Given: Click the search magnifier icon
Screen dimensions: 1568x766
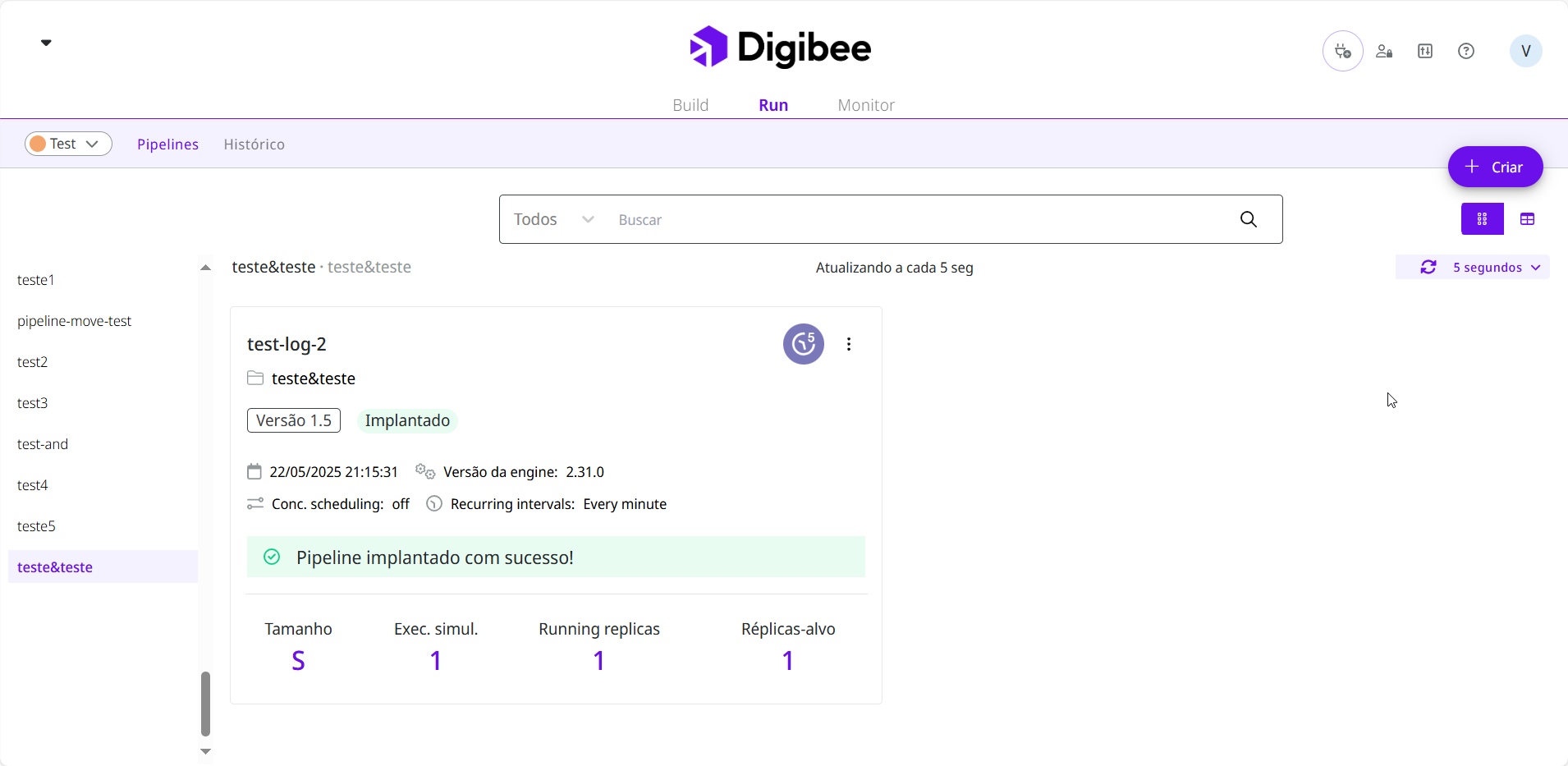Looking at the screenshot, I should (x=1249, y=219).
